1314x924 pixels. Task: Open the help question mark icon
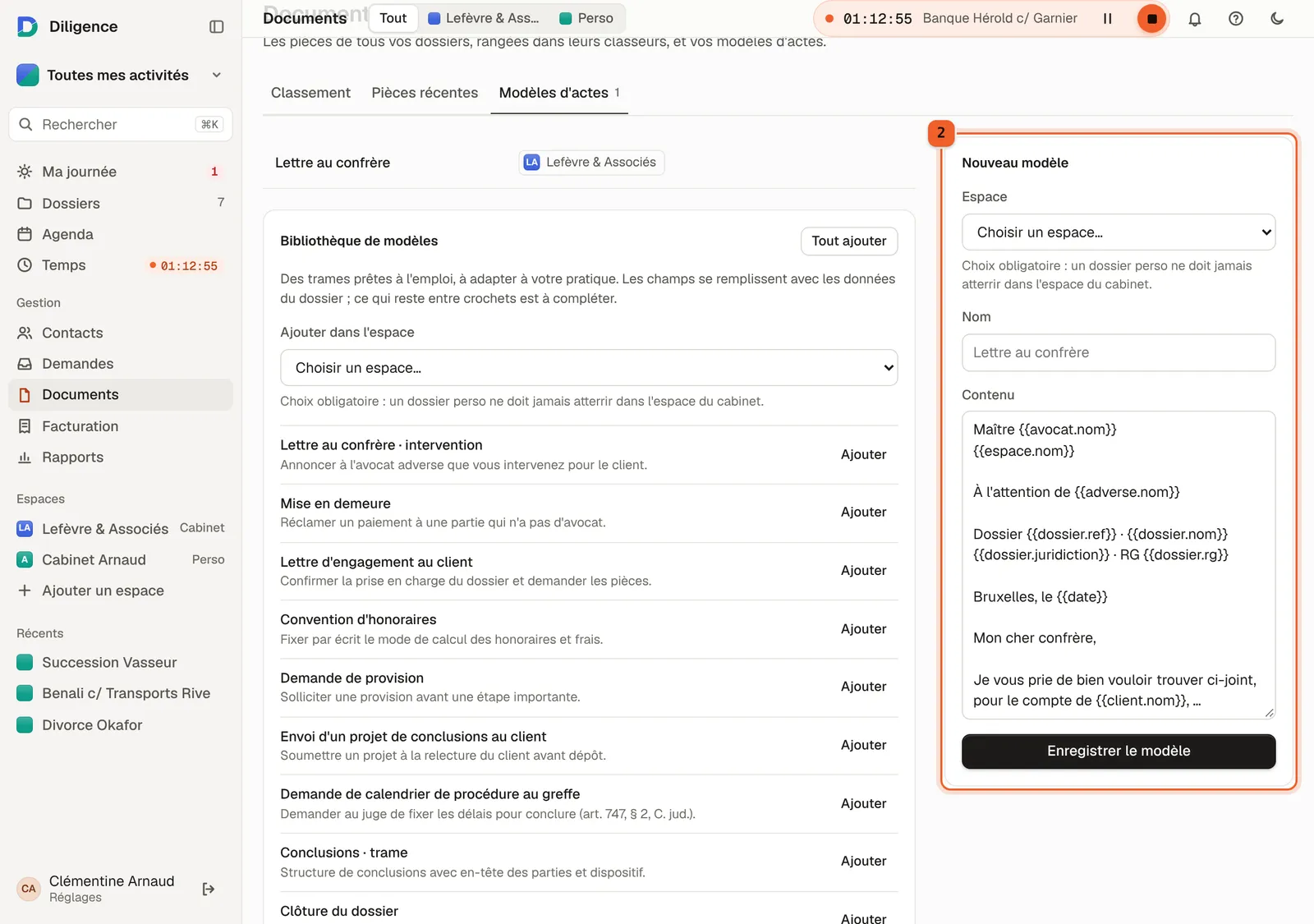(x=1236, y=18)
